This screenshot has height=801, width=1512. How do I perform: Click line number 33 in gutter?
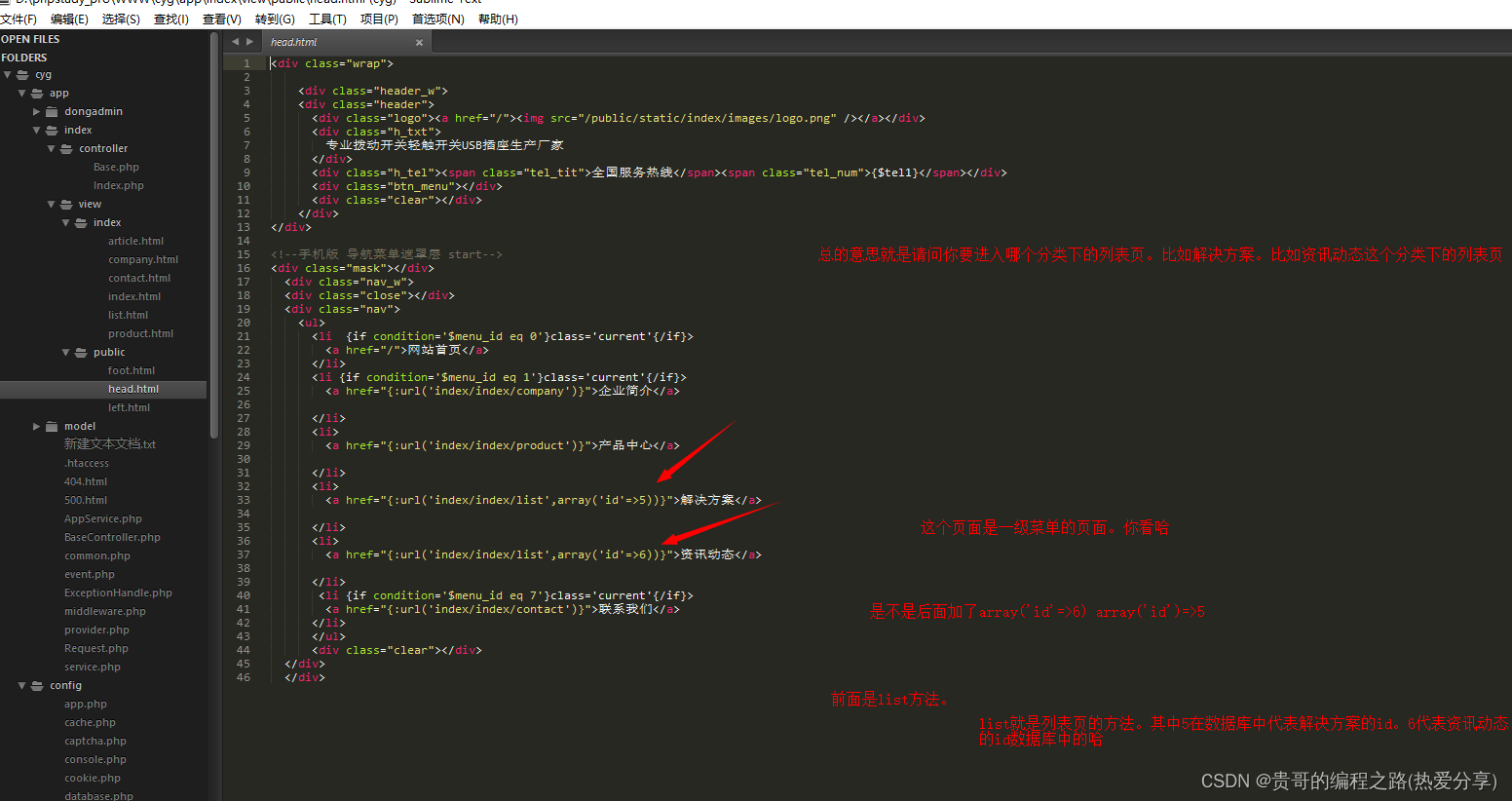tap(244, 500)
